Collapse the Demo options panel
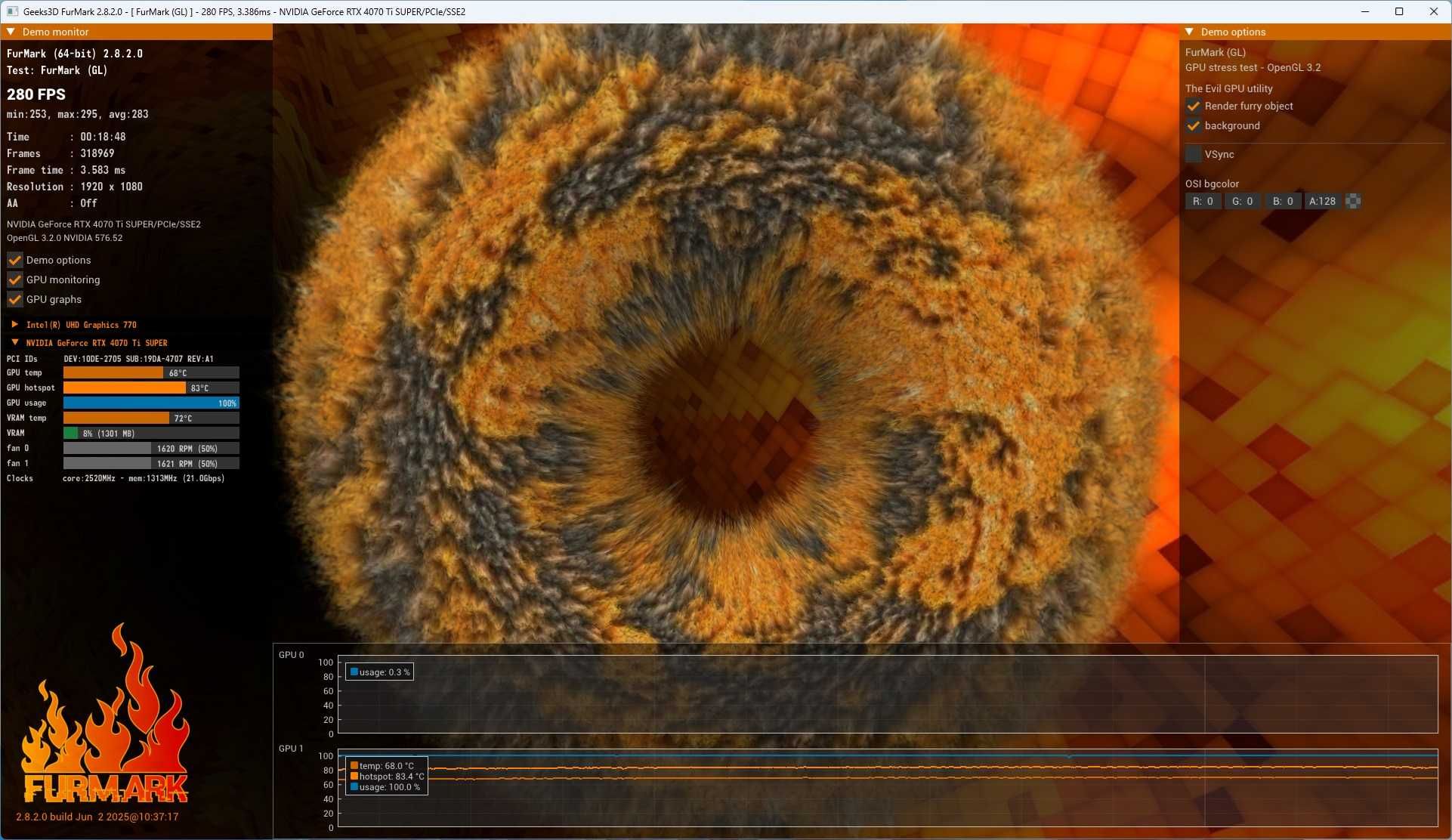This screenshot has width=1452, height=840. click(1190, 32)
